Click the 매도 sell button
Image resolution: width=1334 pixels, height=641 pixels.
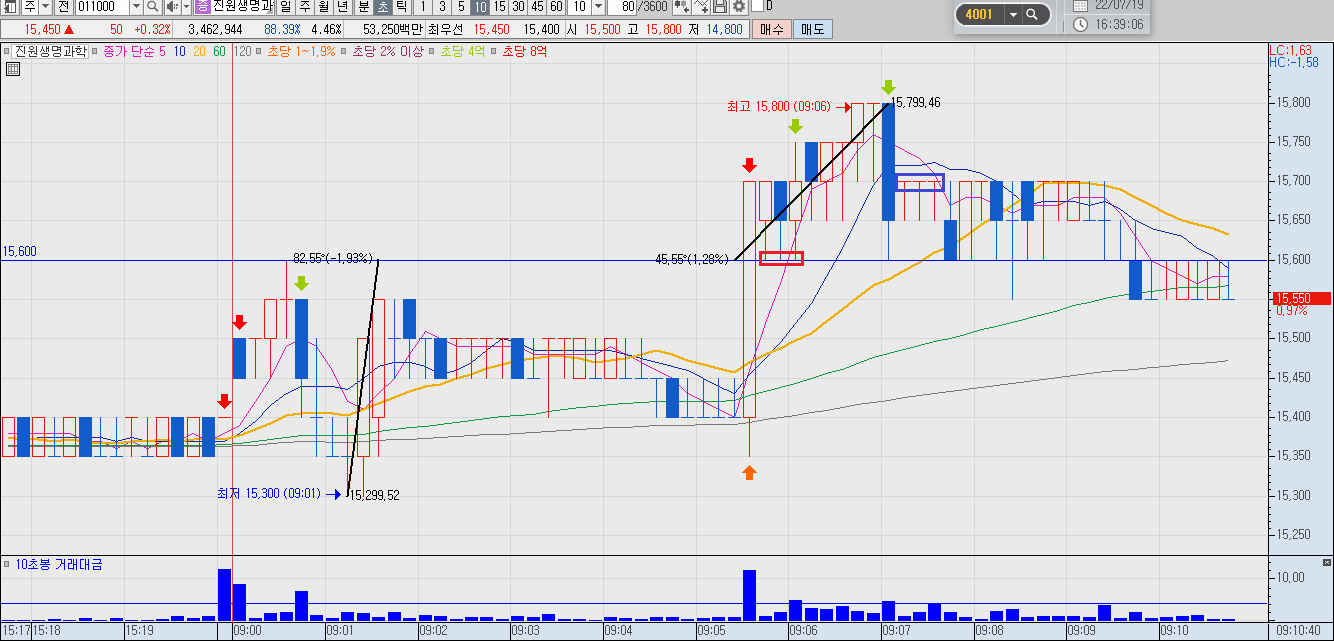(811, 29)
